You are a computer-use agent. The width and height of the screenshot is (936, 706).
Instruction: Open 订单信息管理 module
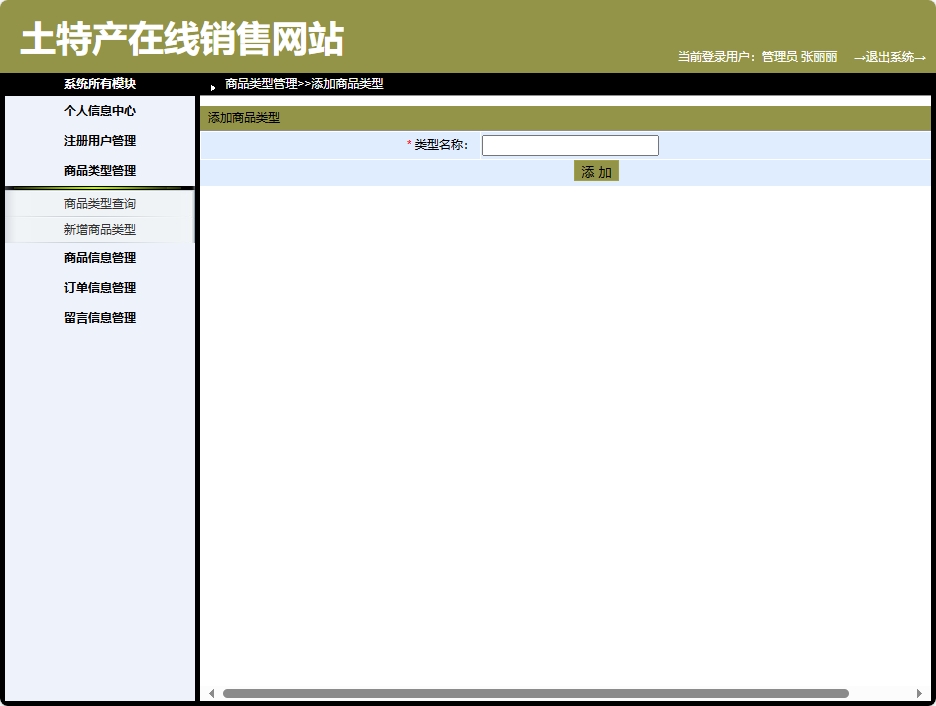coord(99,287)
